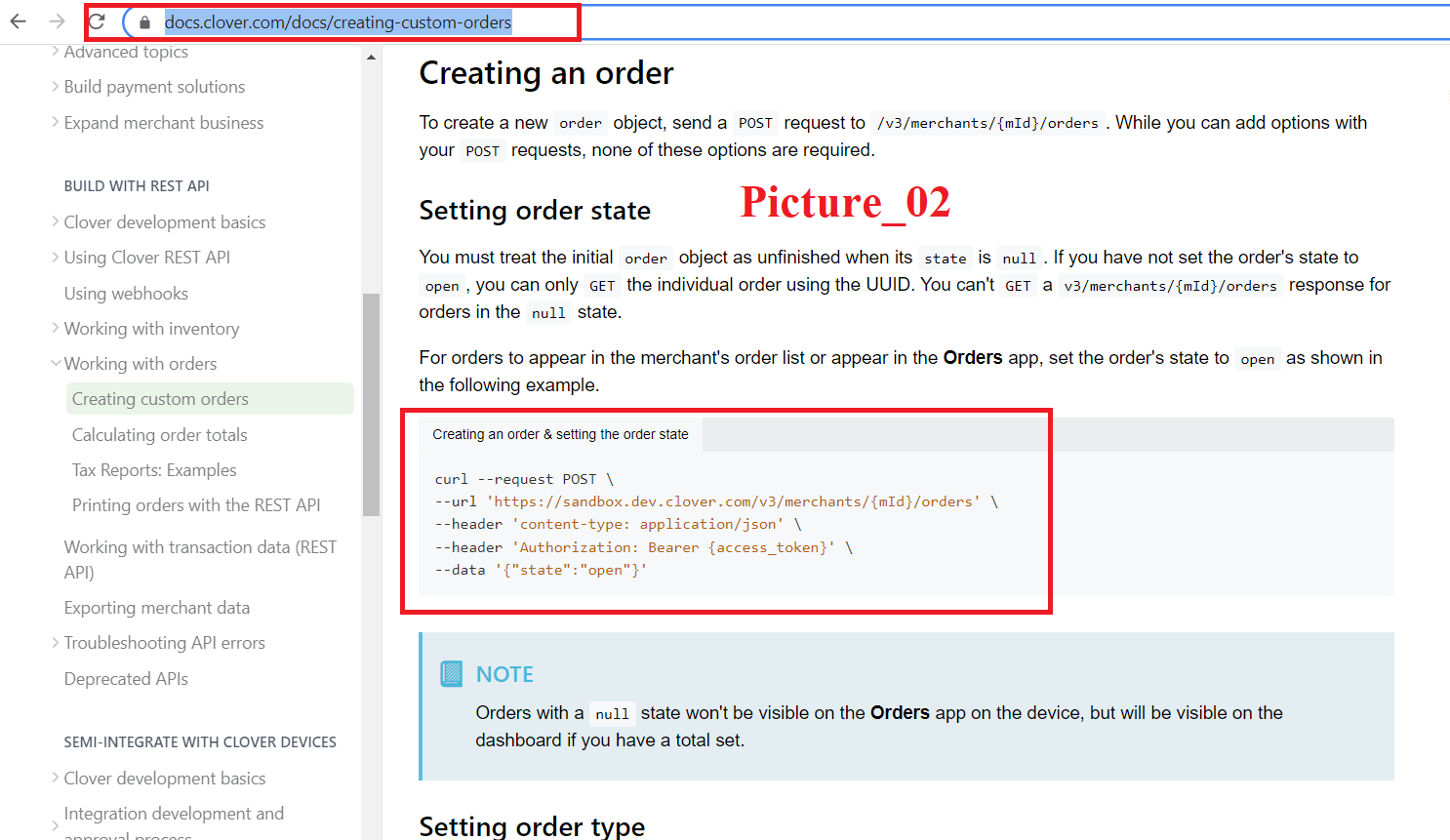Click the content-type header code line
Viewport: 1450px width, 840px height.
[618, 524]
